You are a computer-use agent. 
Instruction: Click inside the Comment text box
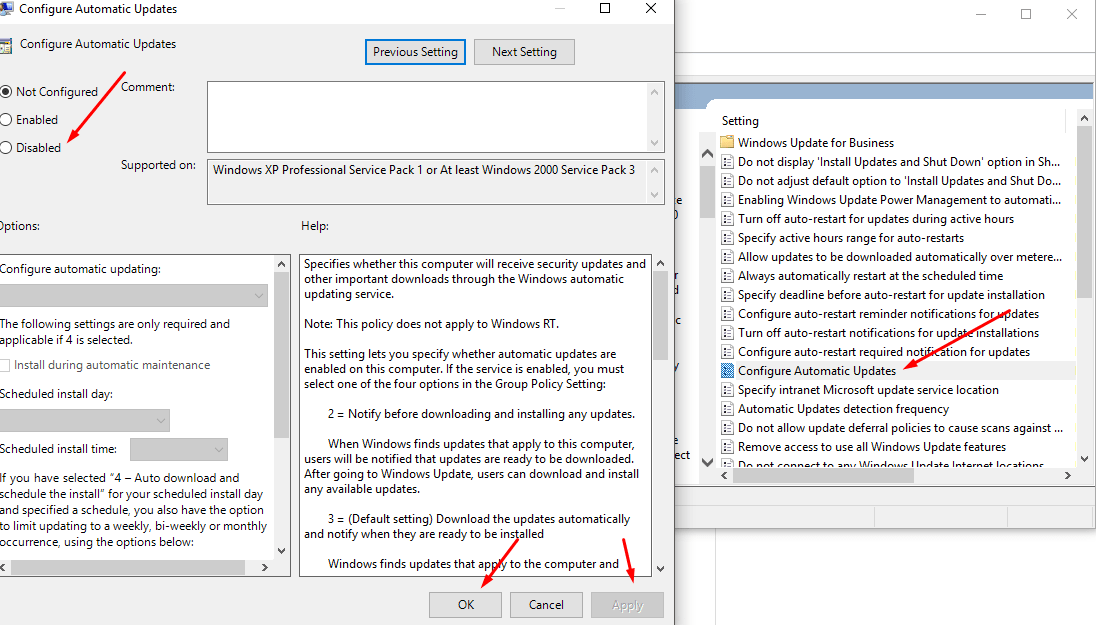[x=427, y=116]
